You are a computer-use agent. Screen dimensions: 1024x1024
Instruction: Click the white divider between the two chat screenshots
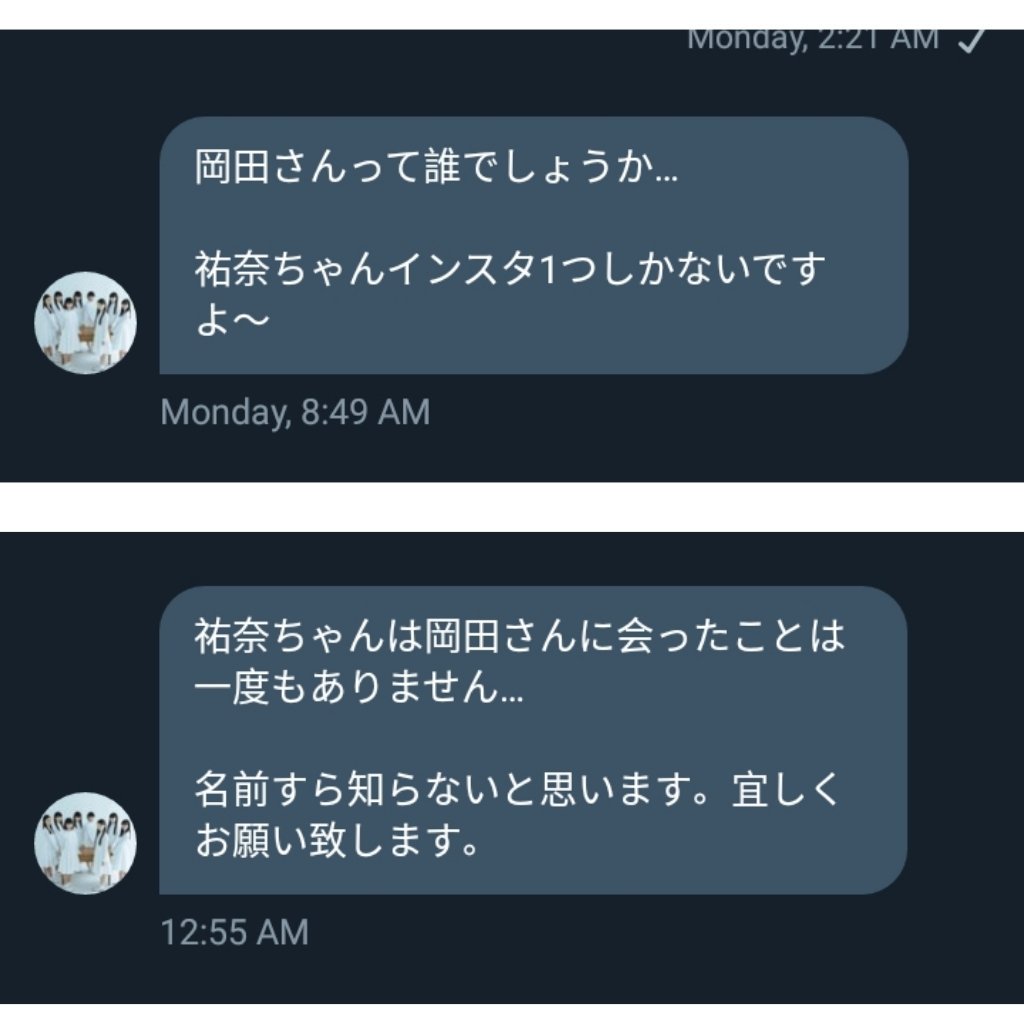512,507
